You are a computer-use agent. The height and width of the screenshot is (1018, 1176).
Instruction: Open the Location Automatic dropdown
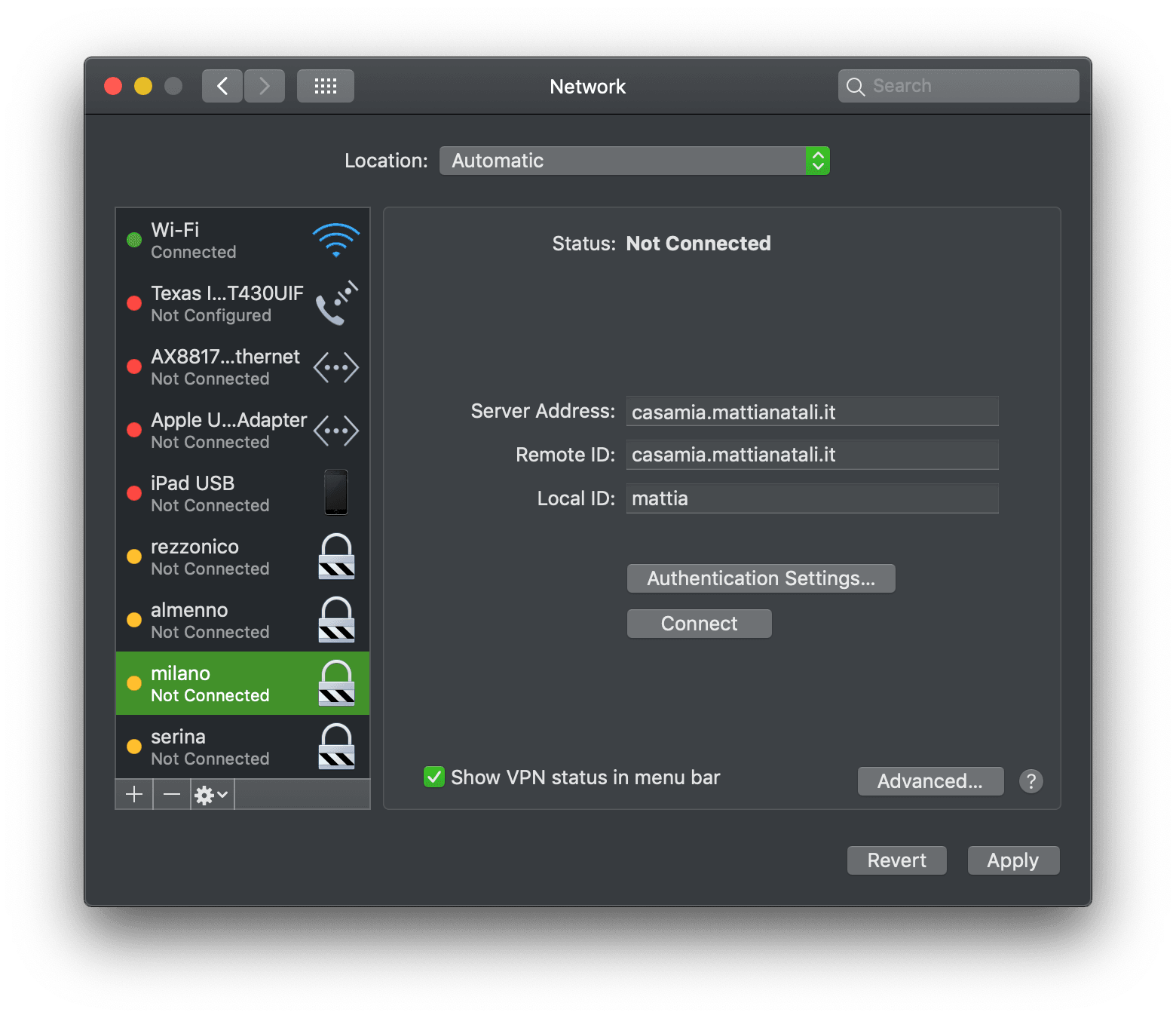(635, 161)
